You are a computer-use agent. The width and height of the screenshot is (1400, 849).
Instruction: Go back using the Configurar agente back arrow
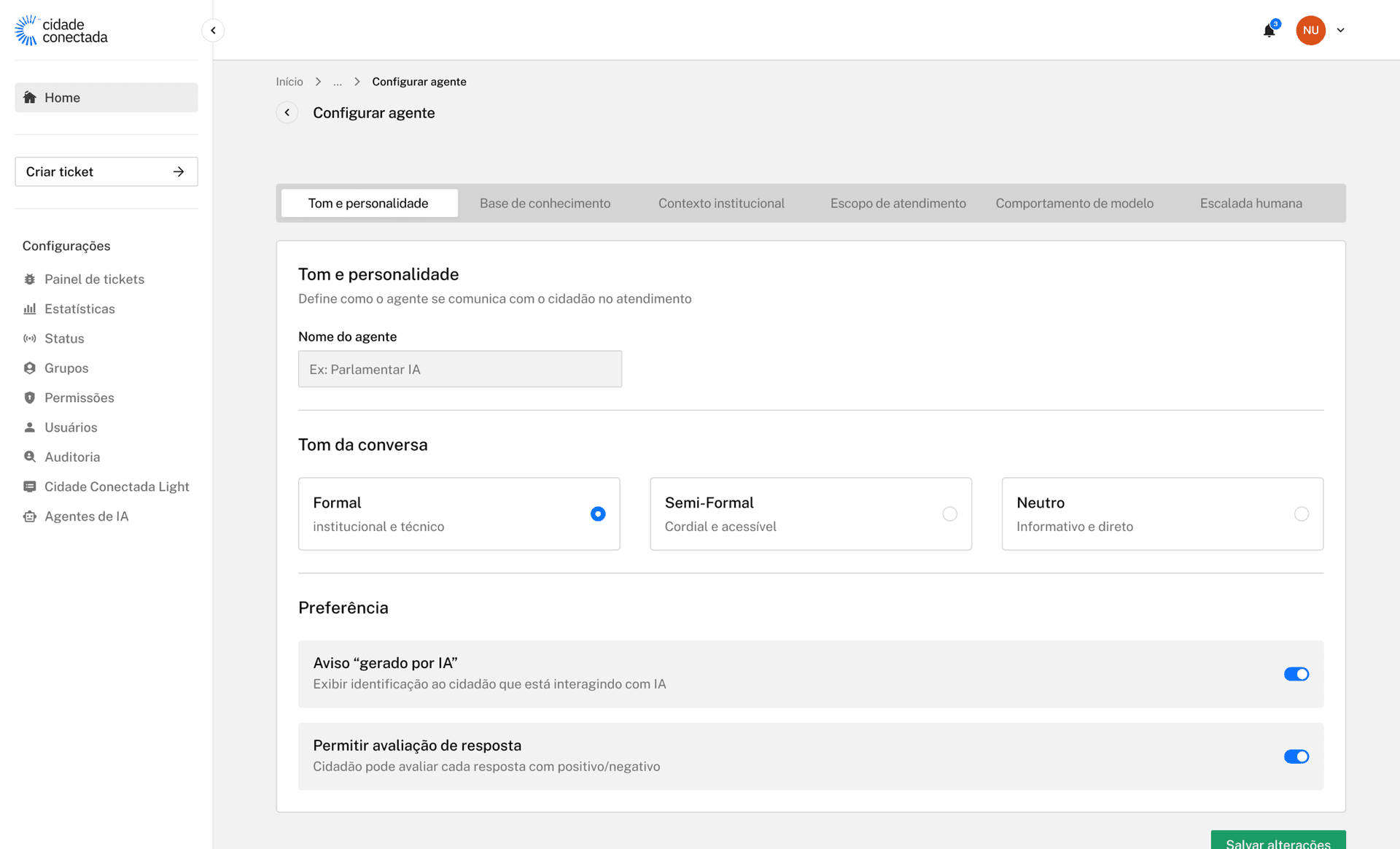point(287,112)
